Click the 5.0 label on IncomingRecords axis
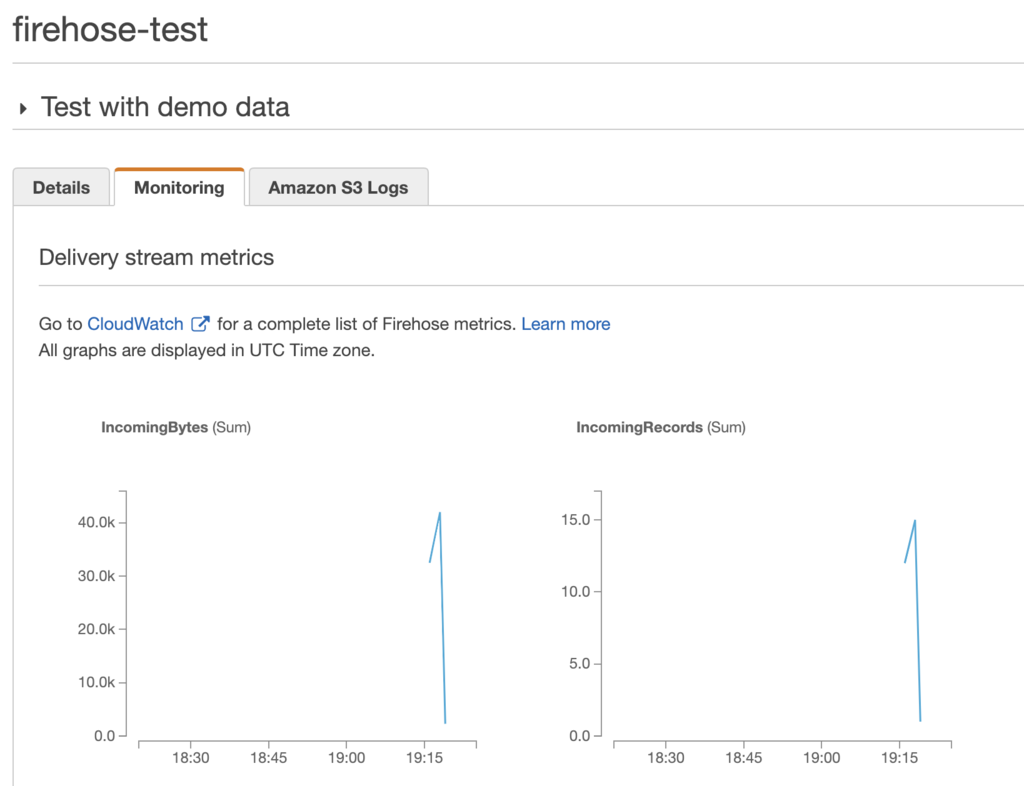The width and height of the screenshot is (1024, 786). 579,663
